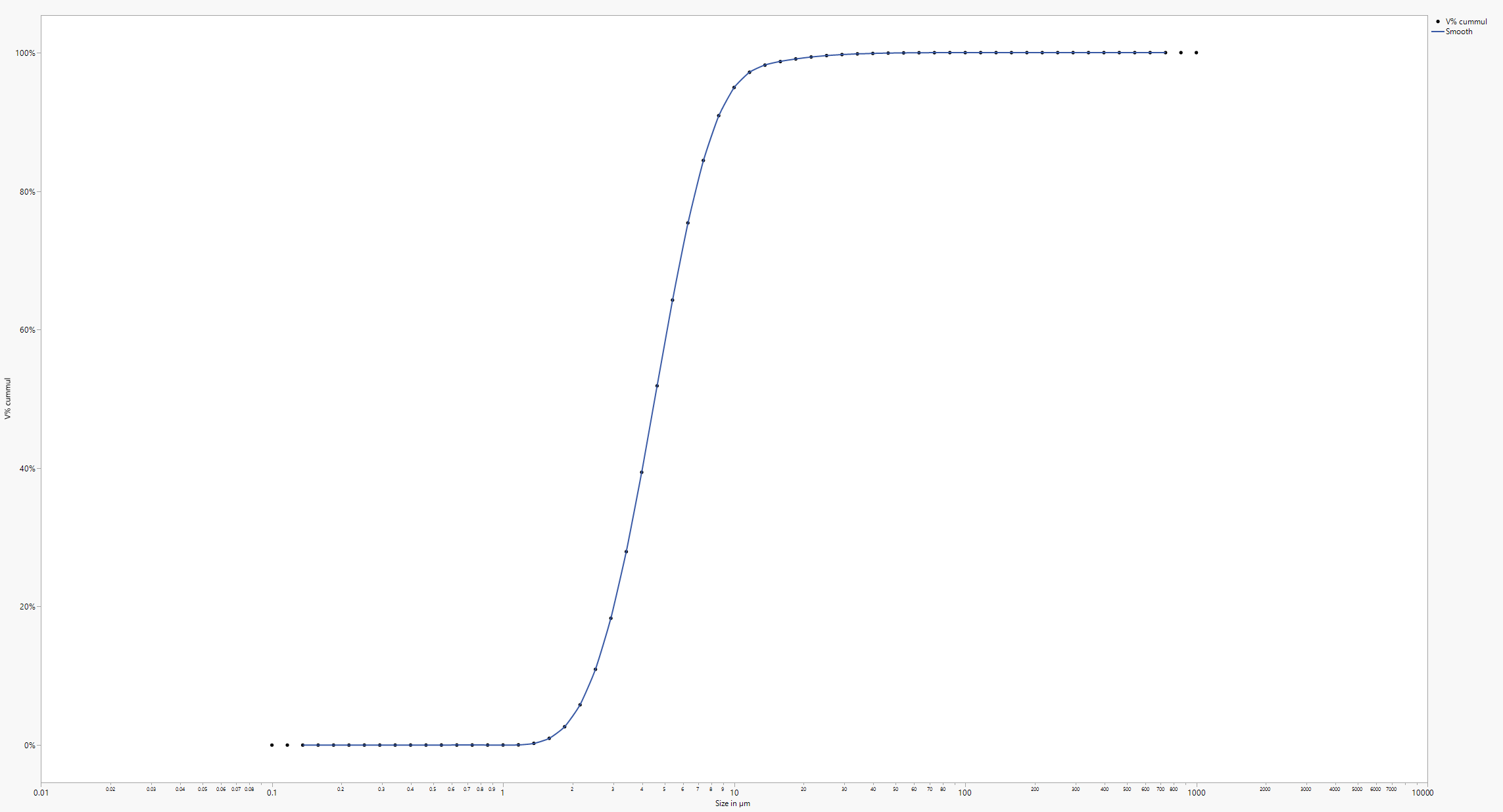The width and height of the screenshot is (1503, 812).
Task: Toggle the Smooth legend entry
Action: click(x=1459, y=31)
